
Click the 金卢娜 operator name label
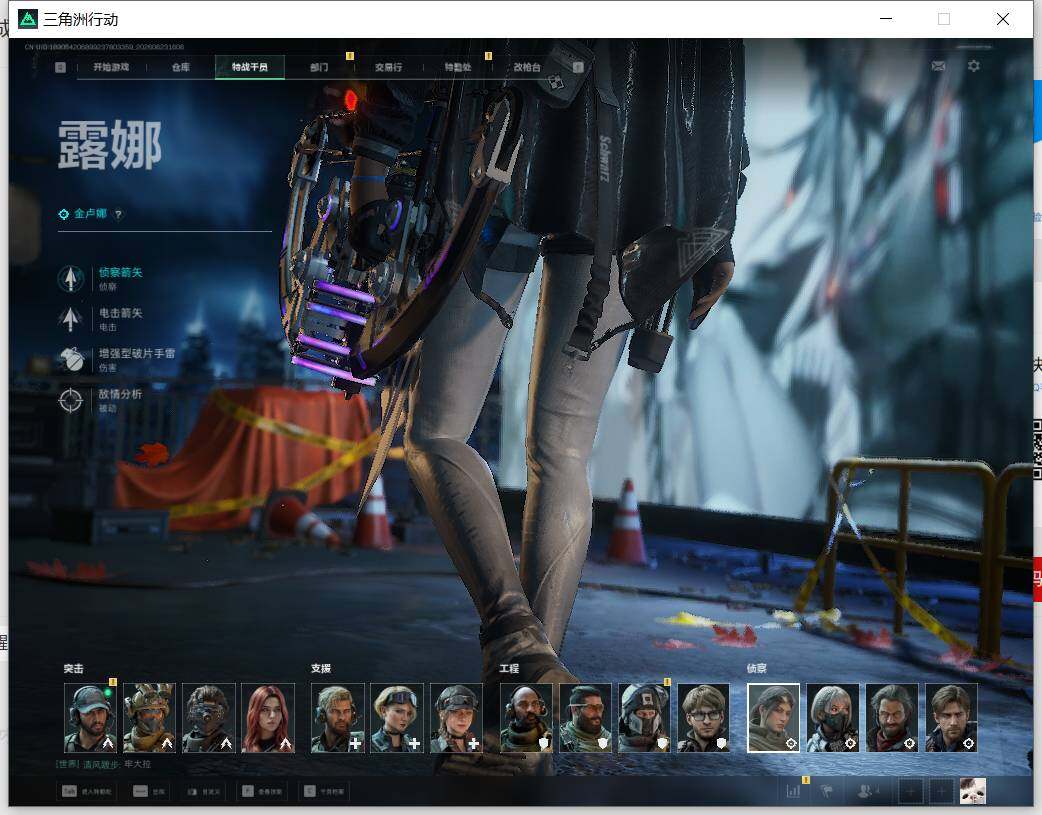point(90,213)
